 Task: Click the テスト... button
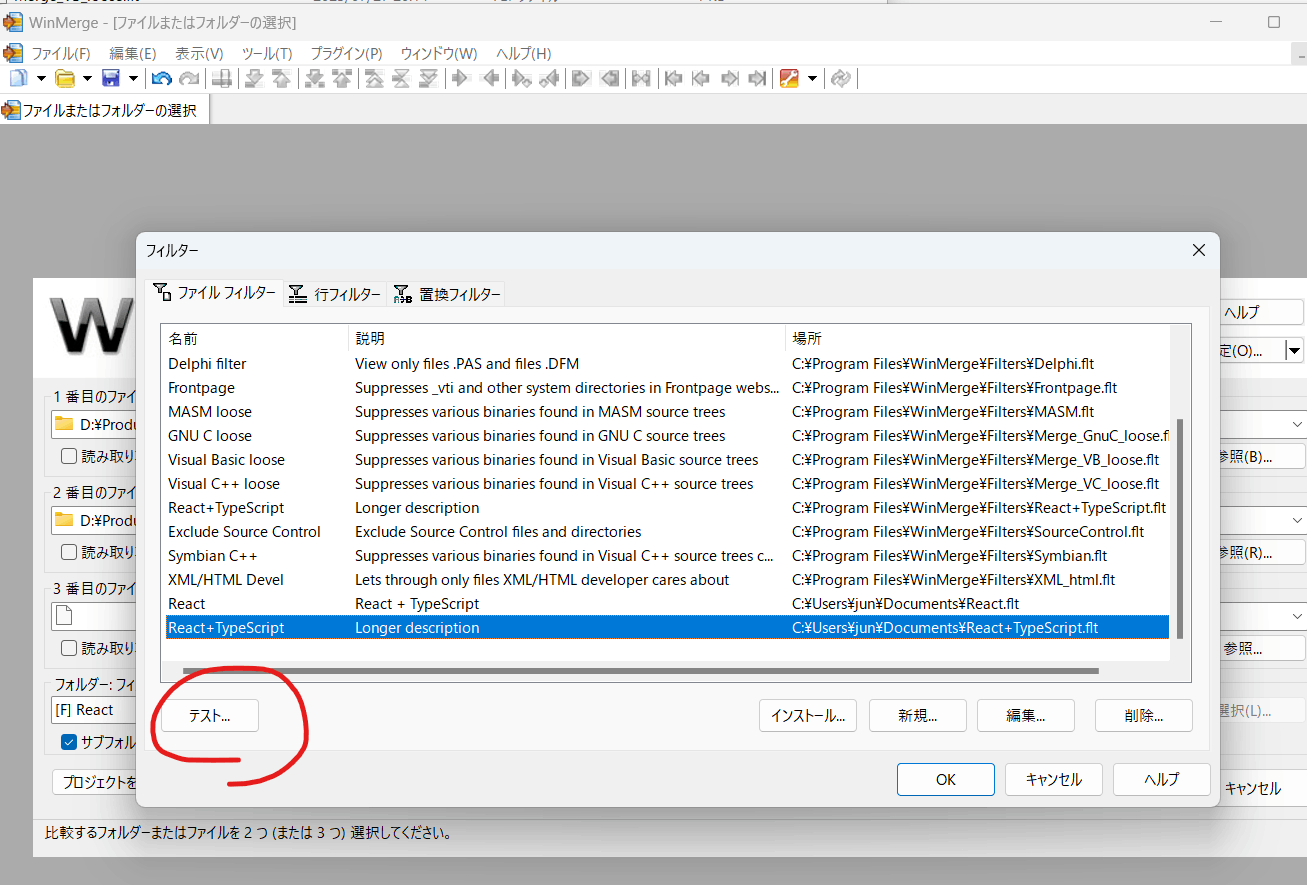click(210, 716)
